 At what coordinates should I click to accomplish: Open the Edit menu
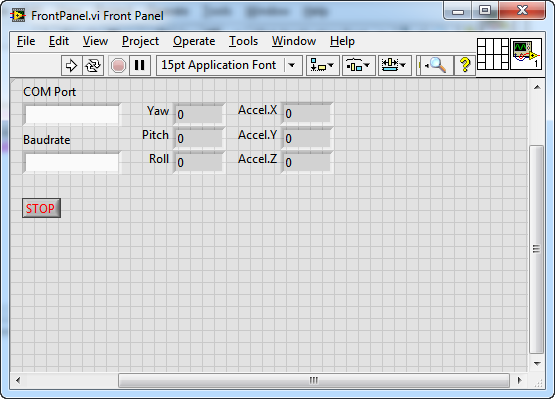[x=59, y=41]
